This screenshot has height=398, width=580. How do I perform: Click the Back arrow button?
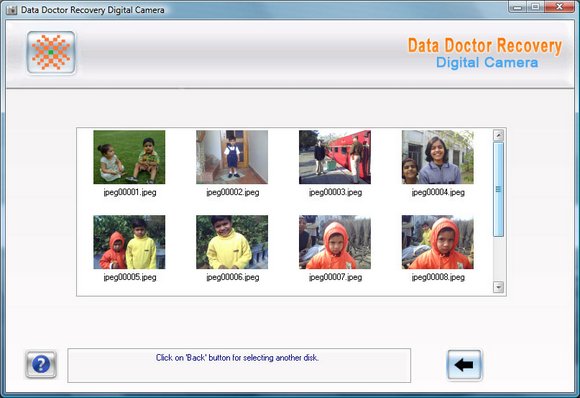(464, 365)
